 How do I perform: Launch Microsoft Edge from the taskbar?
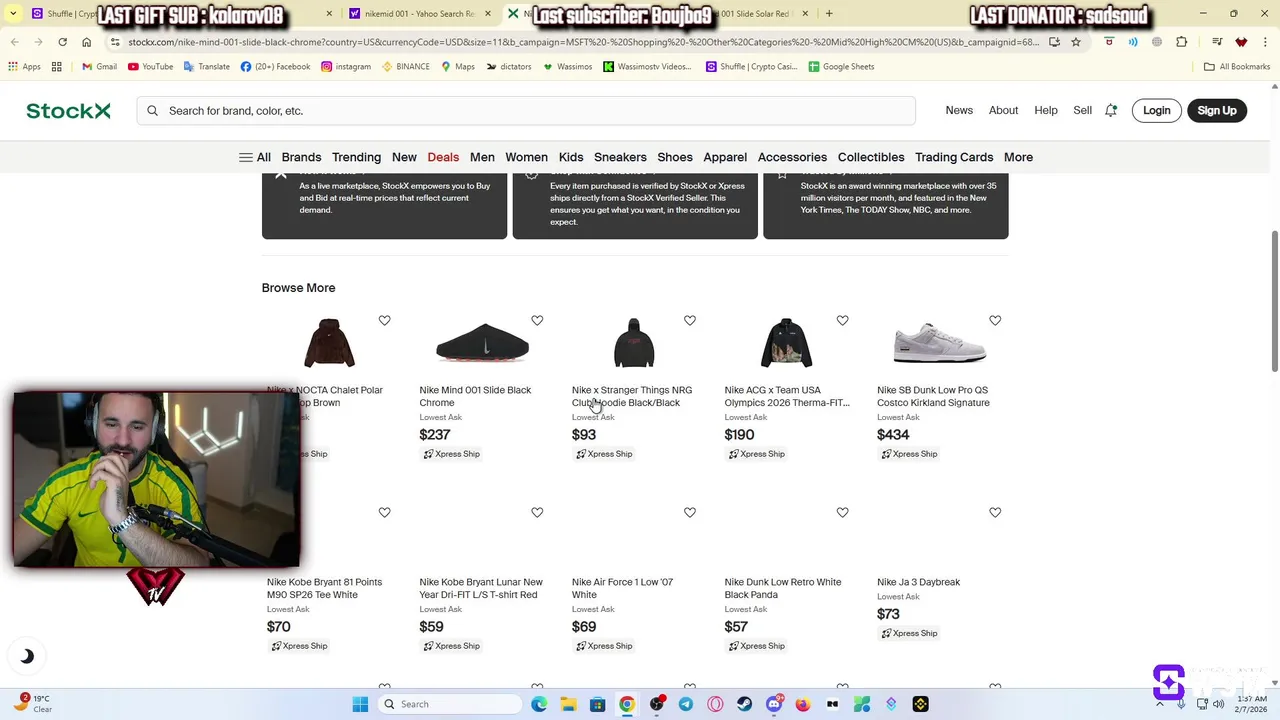click(539, 704)
